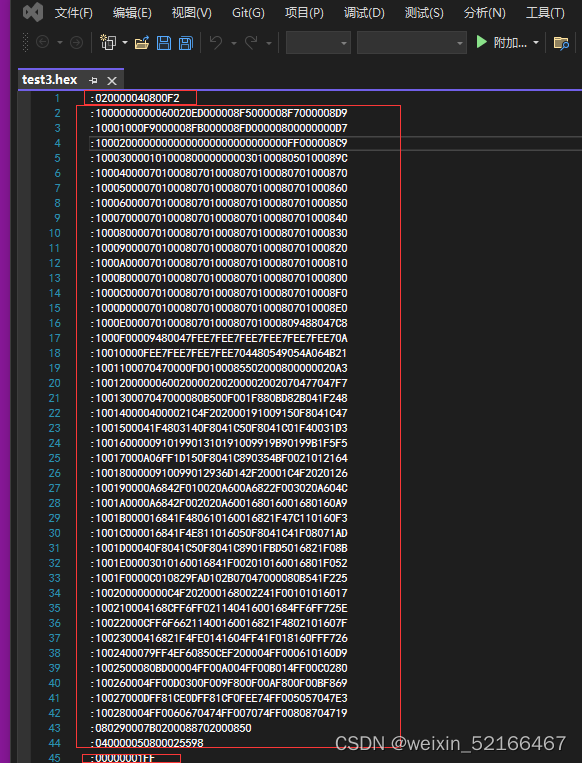Click line 25 record starting :10017000A06FF1D1

219,458
